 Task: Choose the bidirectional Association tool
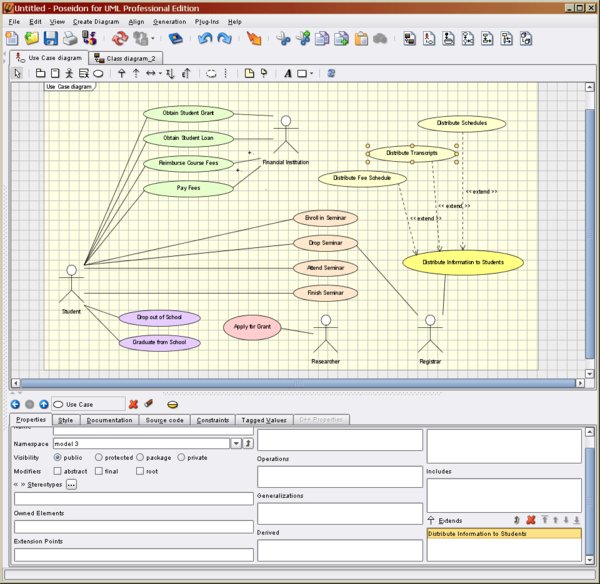[x=151, y=73]
